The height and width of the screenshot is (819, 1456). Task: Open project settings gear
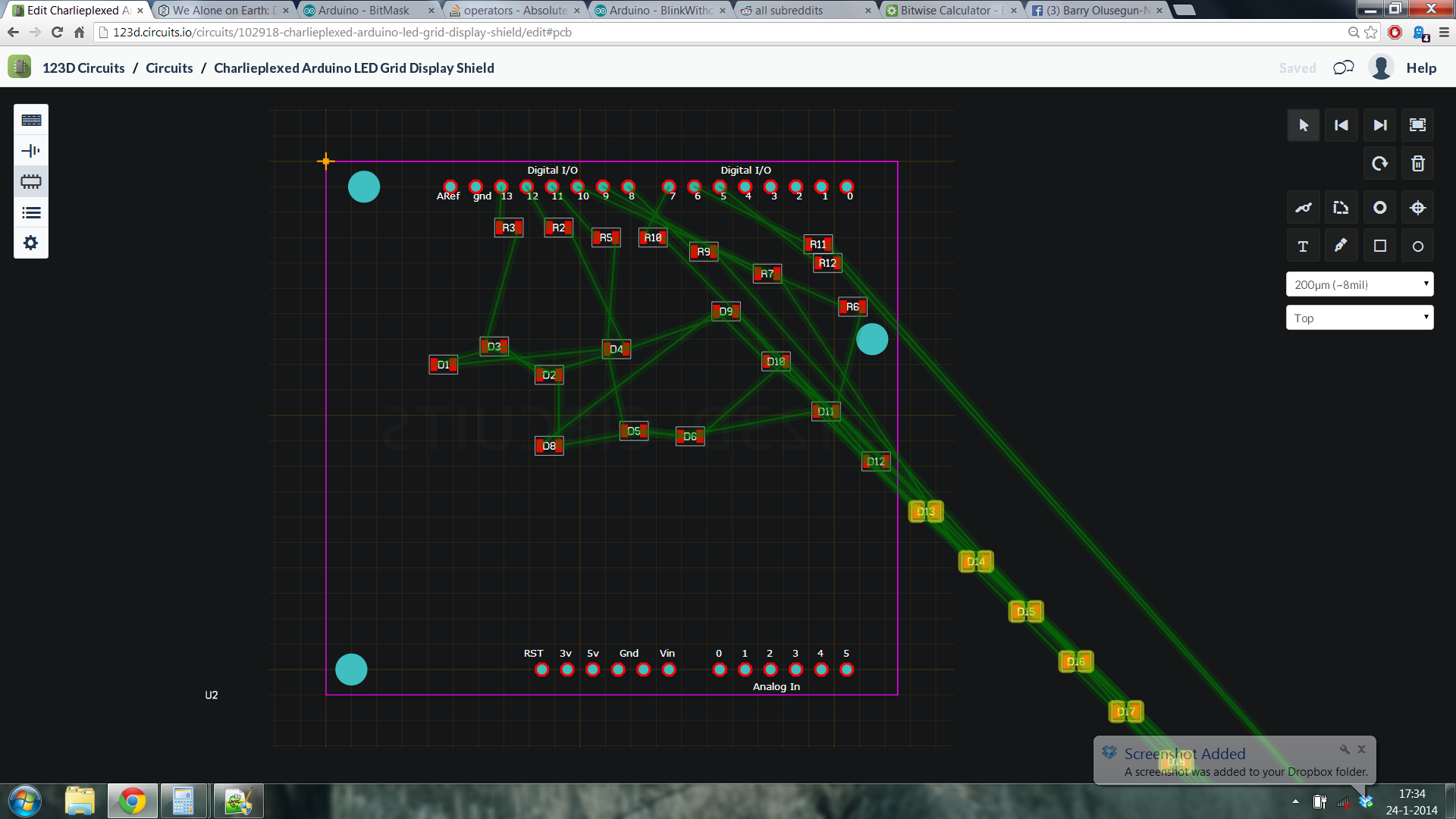point(30,243)
